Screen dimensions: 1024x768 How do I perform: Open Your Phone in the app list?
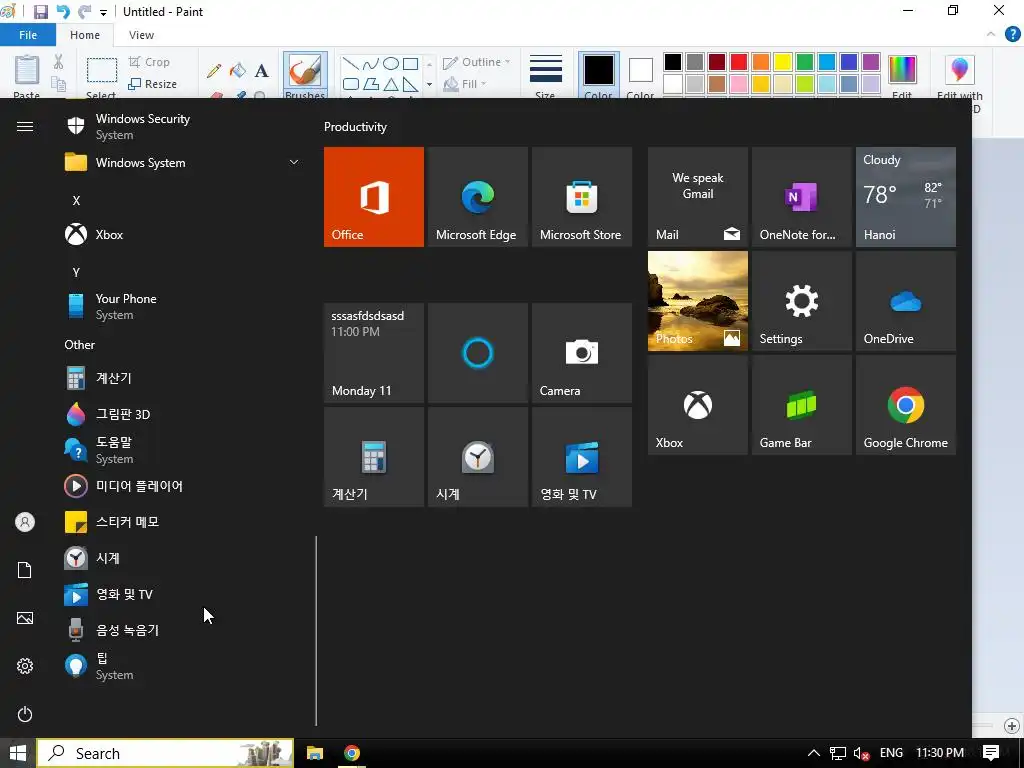pyautogui.click(x=183, y=306)
